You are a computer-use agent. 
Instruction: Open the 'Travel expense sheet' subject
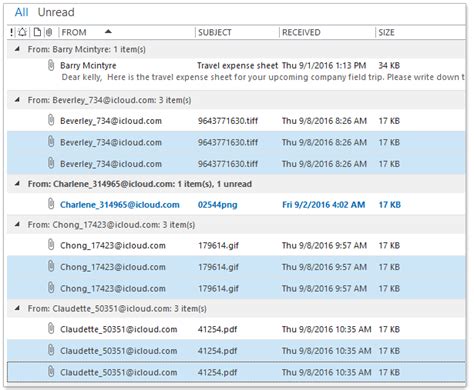coord(237,66)
